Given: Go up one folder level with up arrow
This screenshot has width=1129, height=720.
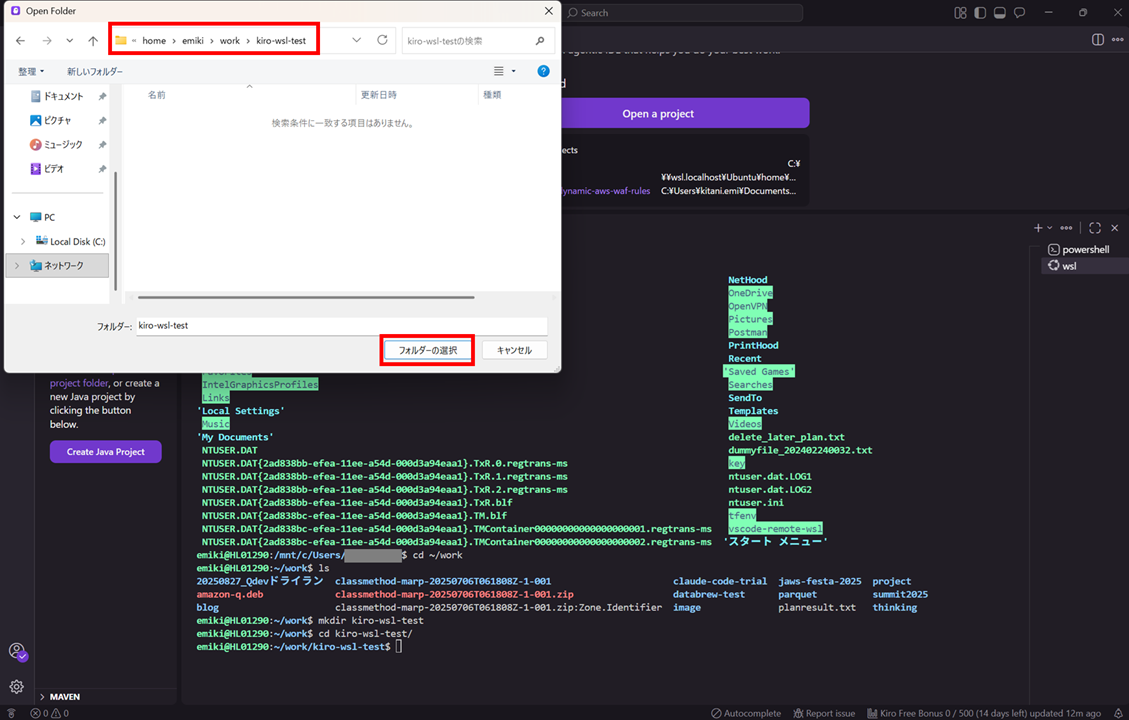Looking at the screenshot, I should point(93,41).
